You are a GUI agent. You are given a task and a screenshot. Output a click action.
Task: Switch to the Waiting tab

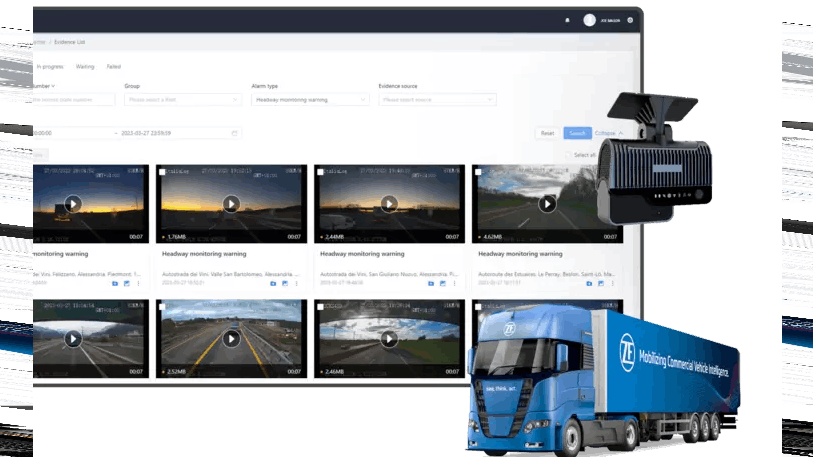[x=85, y=67]
